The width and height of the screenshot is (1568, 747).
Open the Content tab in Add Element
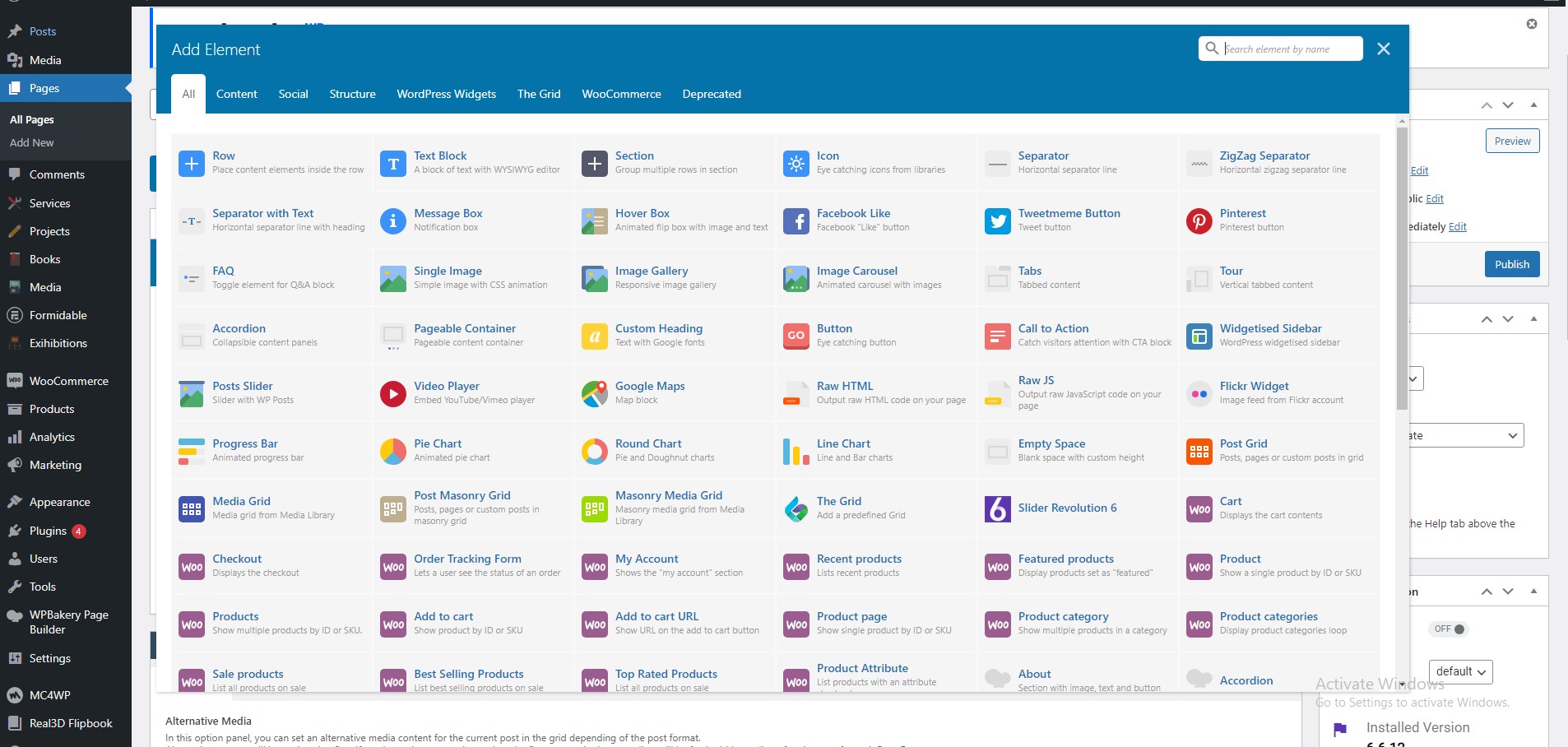tap(237, 94)
